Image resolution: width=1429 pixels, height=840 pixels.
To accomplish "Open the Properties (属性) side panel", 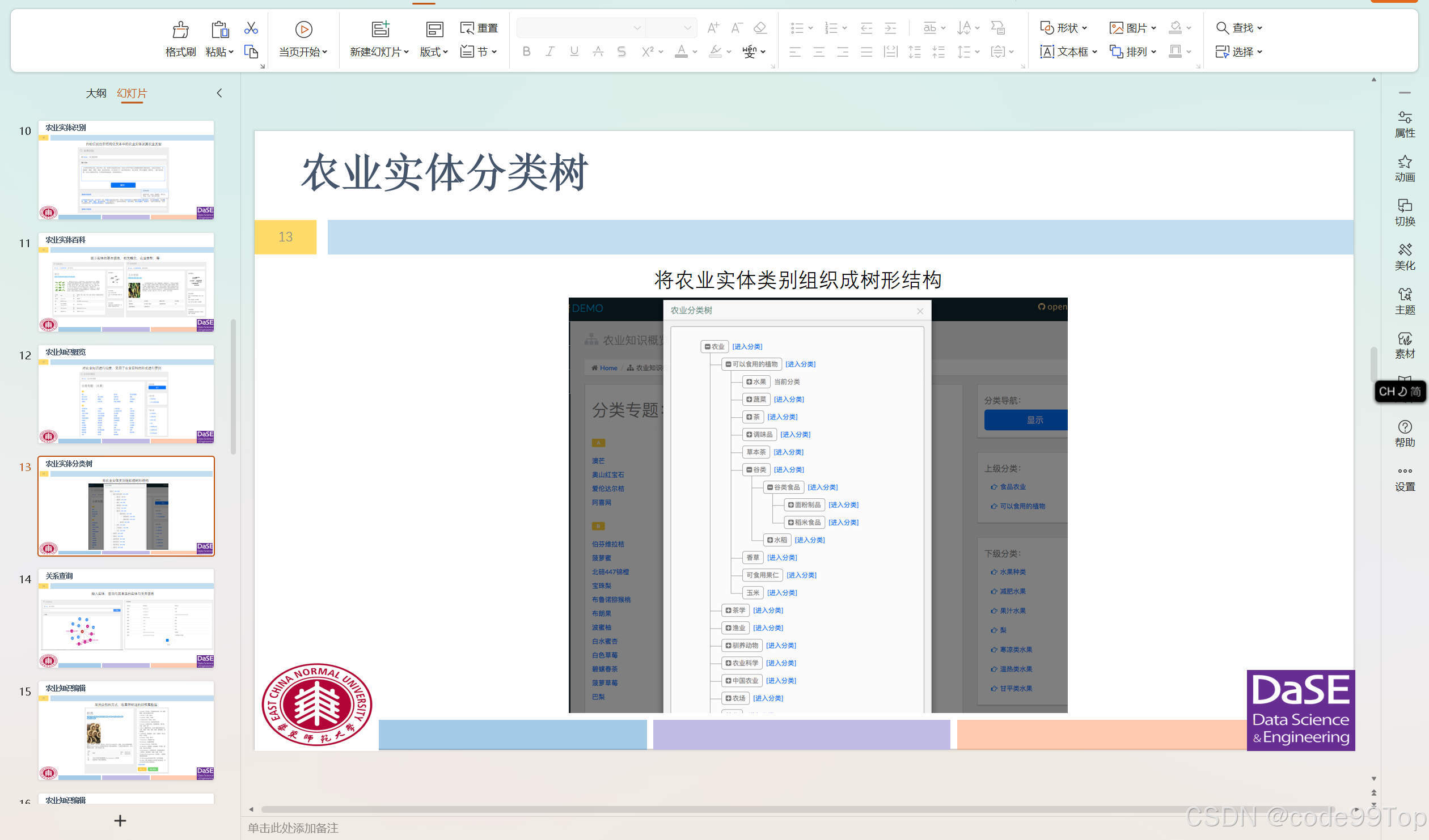I will click(1405, 124).
